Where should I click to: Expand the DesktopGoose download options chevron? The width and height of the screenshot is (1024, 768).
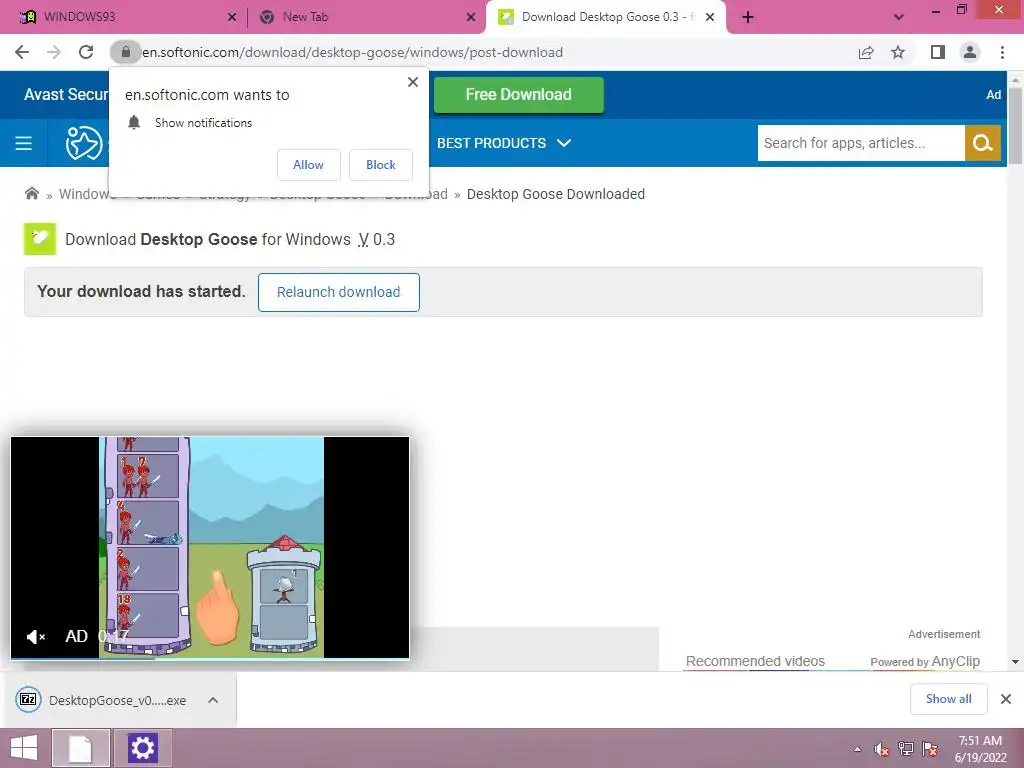213,700
